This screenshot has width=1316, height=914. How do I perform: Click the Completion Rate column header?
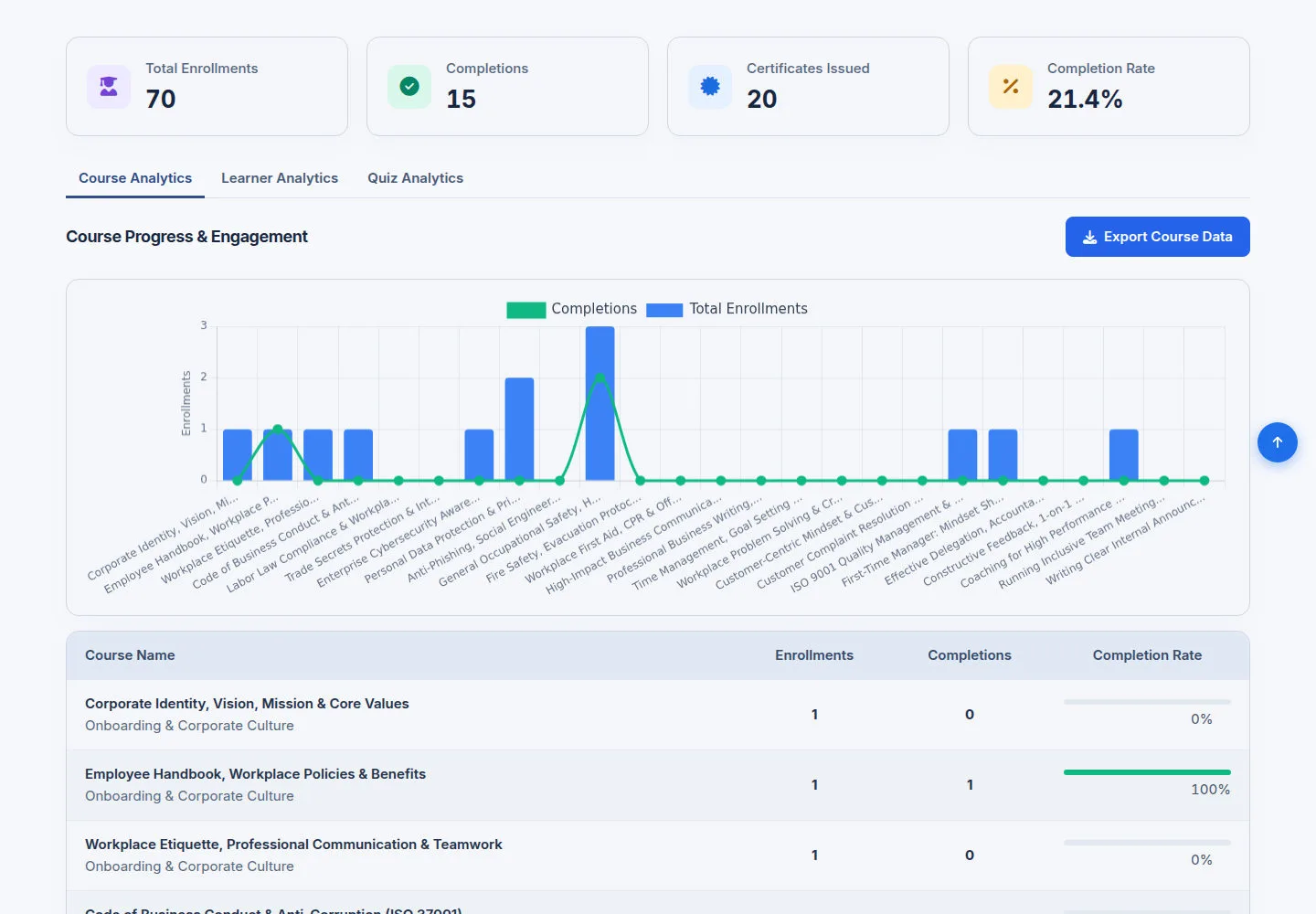[x=1147, y=655]
